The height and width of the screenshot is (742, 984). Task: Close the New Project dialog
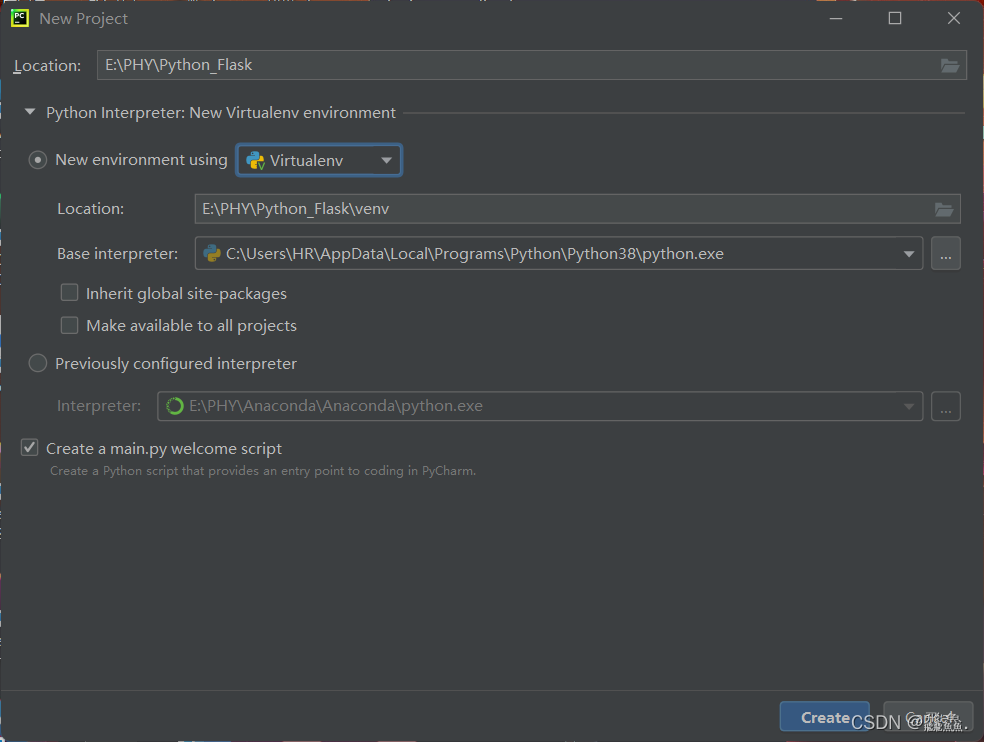click(954, 18)
